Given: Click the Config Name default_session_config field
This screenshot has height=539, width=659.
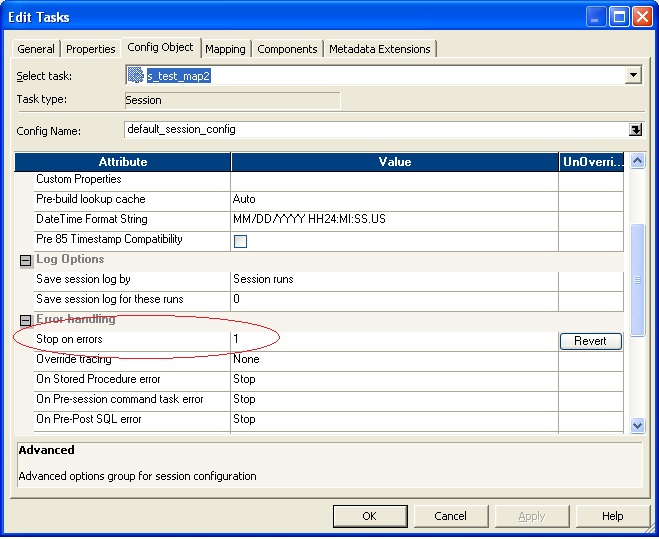Looking at the screenshot, I should point(376,129).
